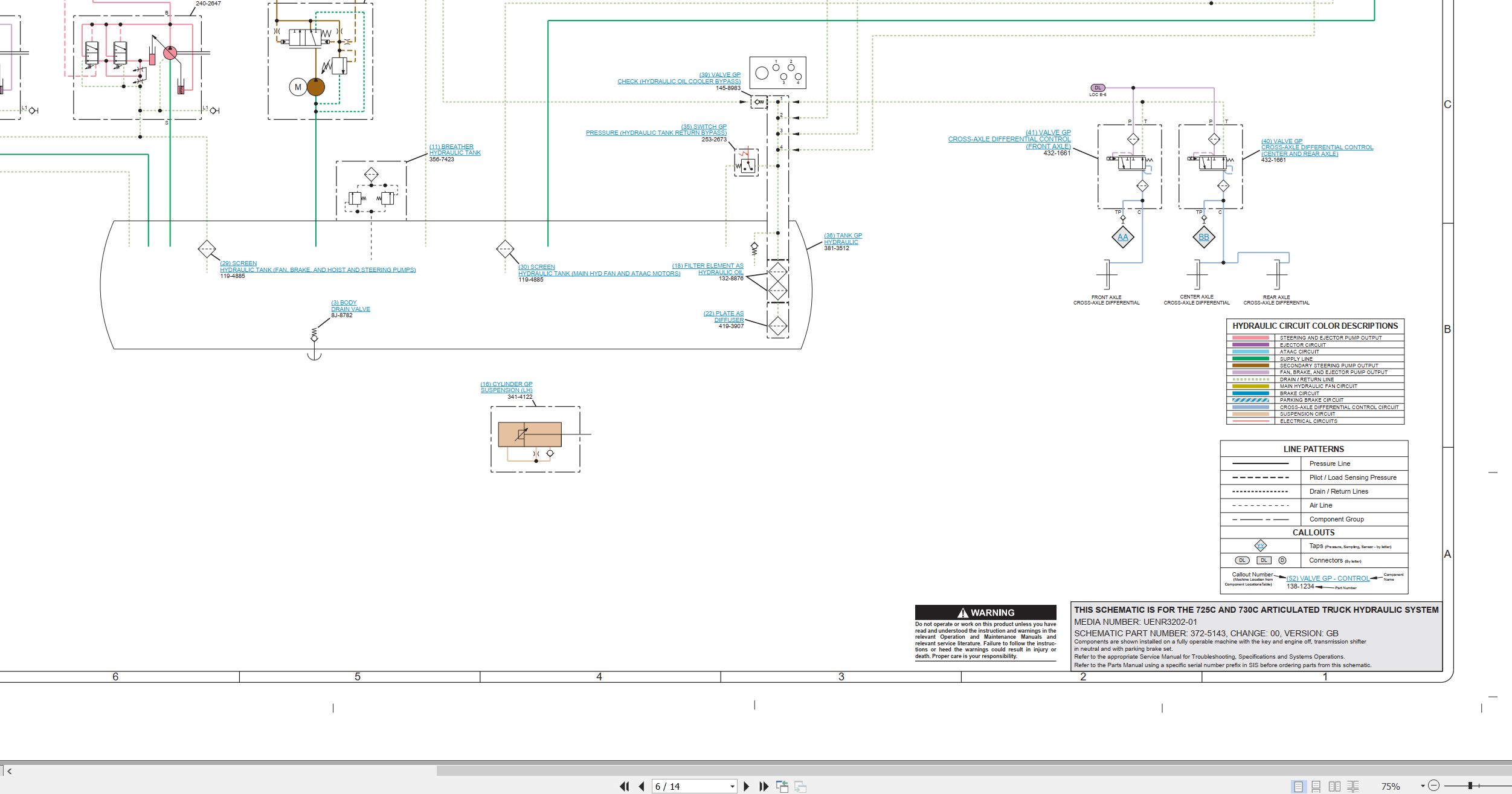The height and width of the screenshot is (794, 1512).
Task: Click the rear axle cross-axle differential symbol
Action: click(x=1276, y=275)
